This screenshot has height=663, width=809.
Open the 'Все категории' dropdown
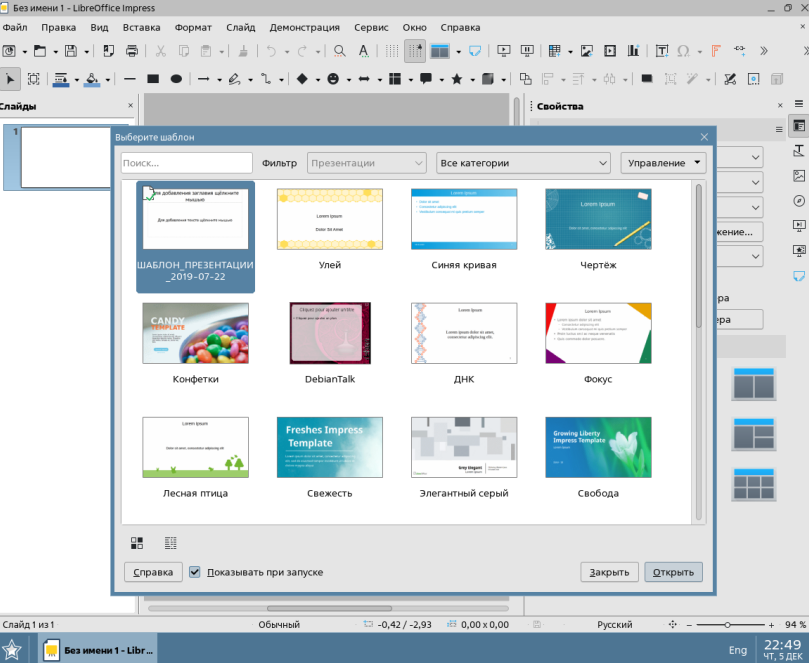pyautogui.click(x=523, y=163)
